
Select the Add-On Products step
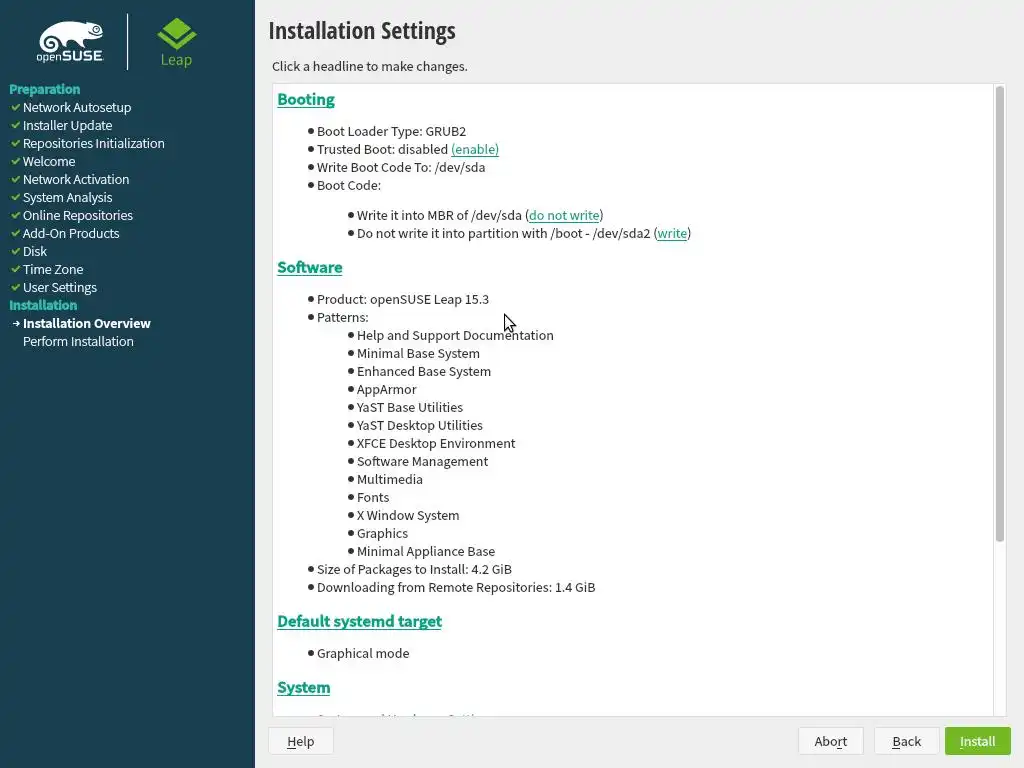71,233
